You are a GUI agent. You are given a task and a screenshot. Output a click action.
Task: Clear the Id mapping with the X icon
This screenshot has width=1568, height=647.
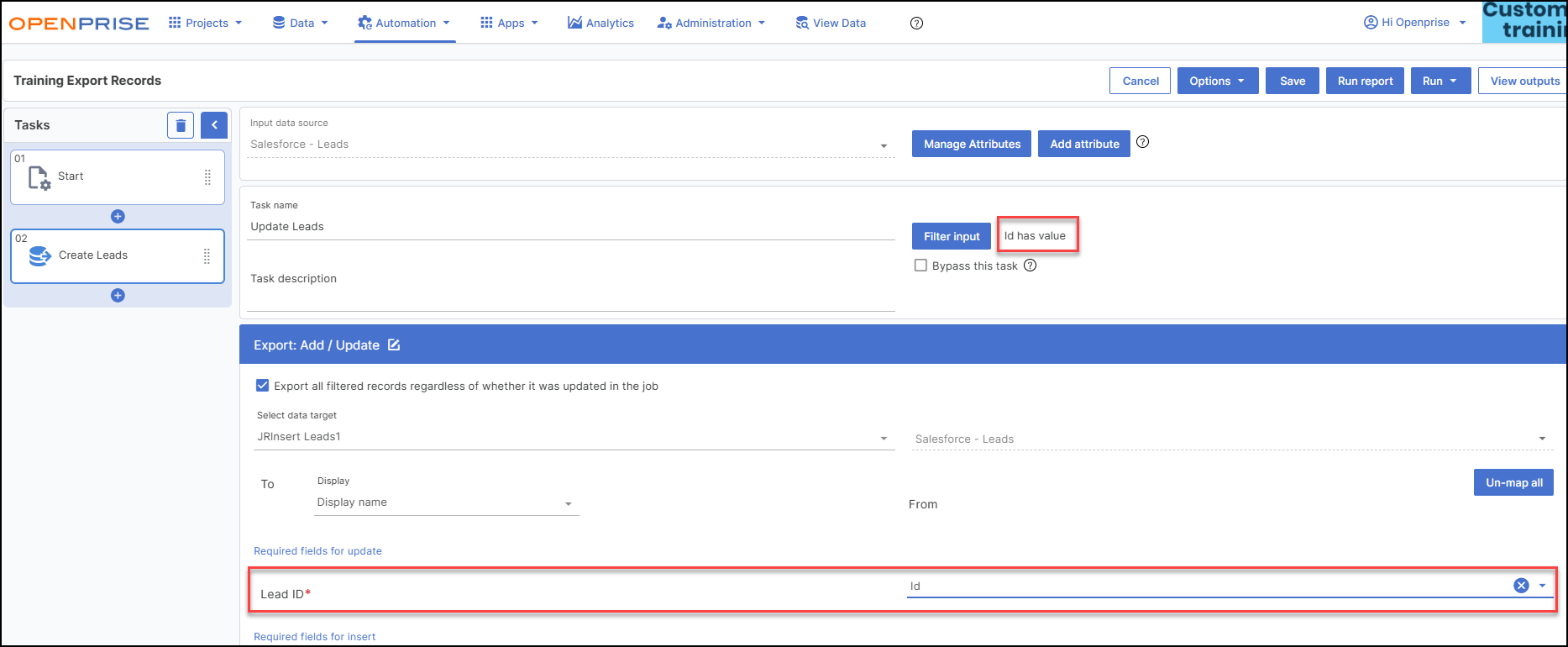click(x=1521, y=586)
